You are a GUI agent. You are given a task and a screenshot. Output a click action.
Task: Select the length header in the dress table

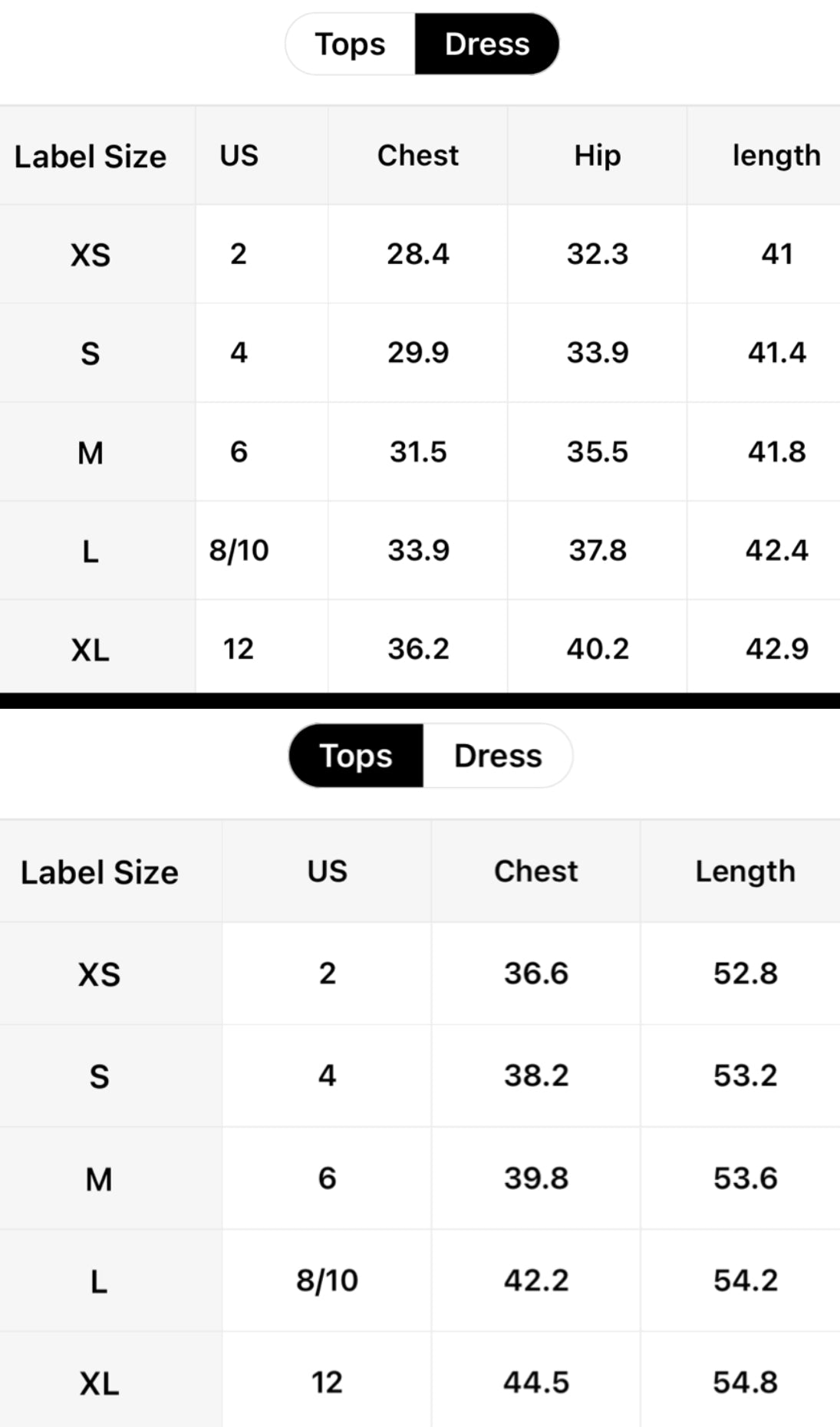[776, 156]
